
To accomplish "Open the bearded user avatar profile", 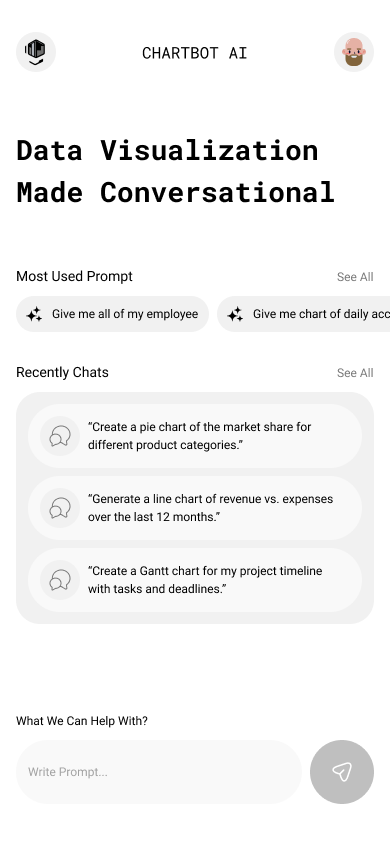I will click(x=354, y=52).
